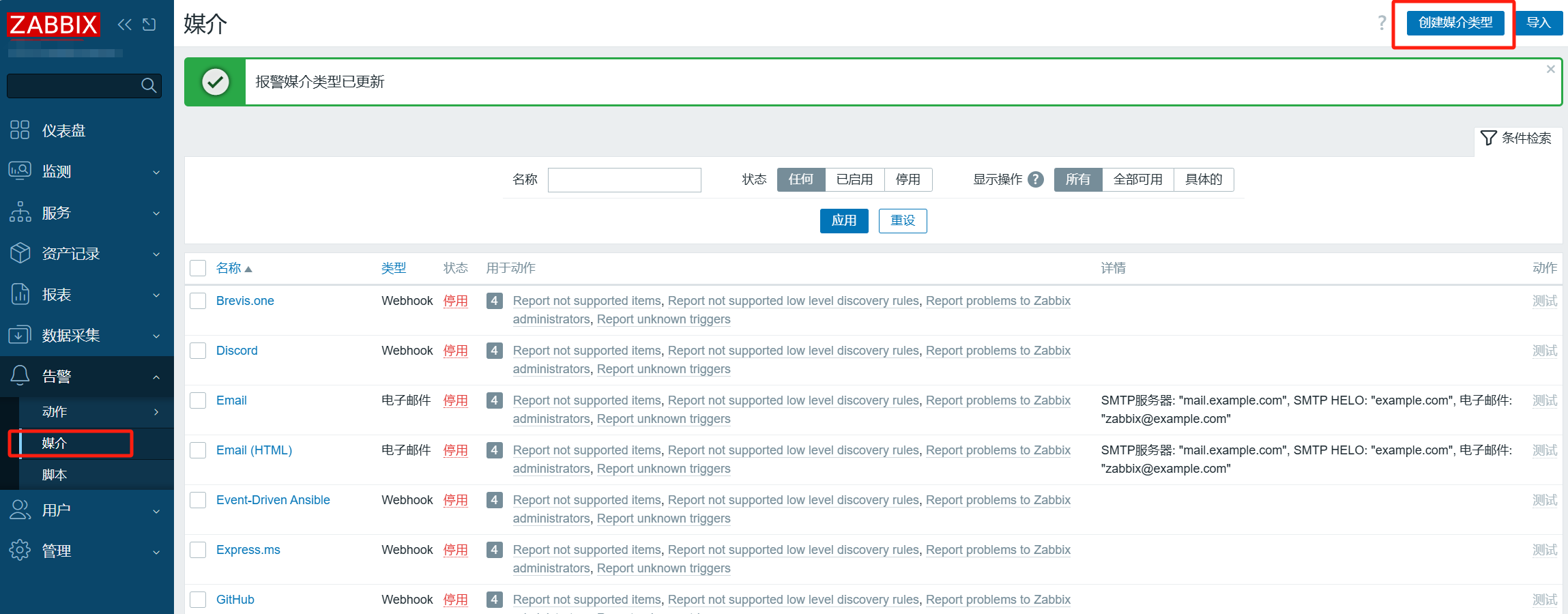Select the 监测 monitoring icon
The width and height of the screenshot is (1568, 614).
20,171
